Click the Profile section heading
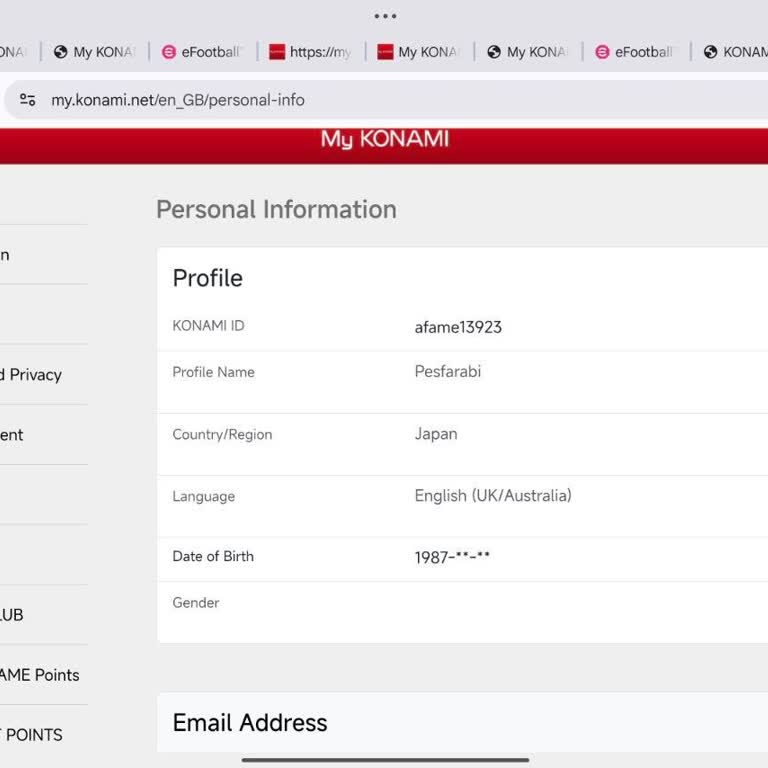 [x=208, y=278]
